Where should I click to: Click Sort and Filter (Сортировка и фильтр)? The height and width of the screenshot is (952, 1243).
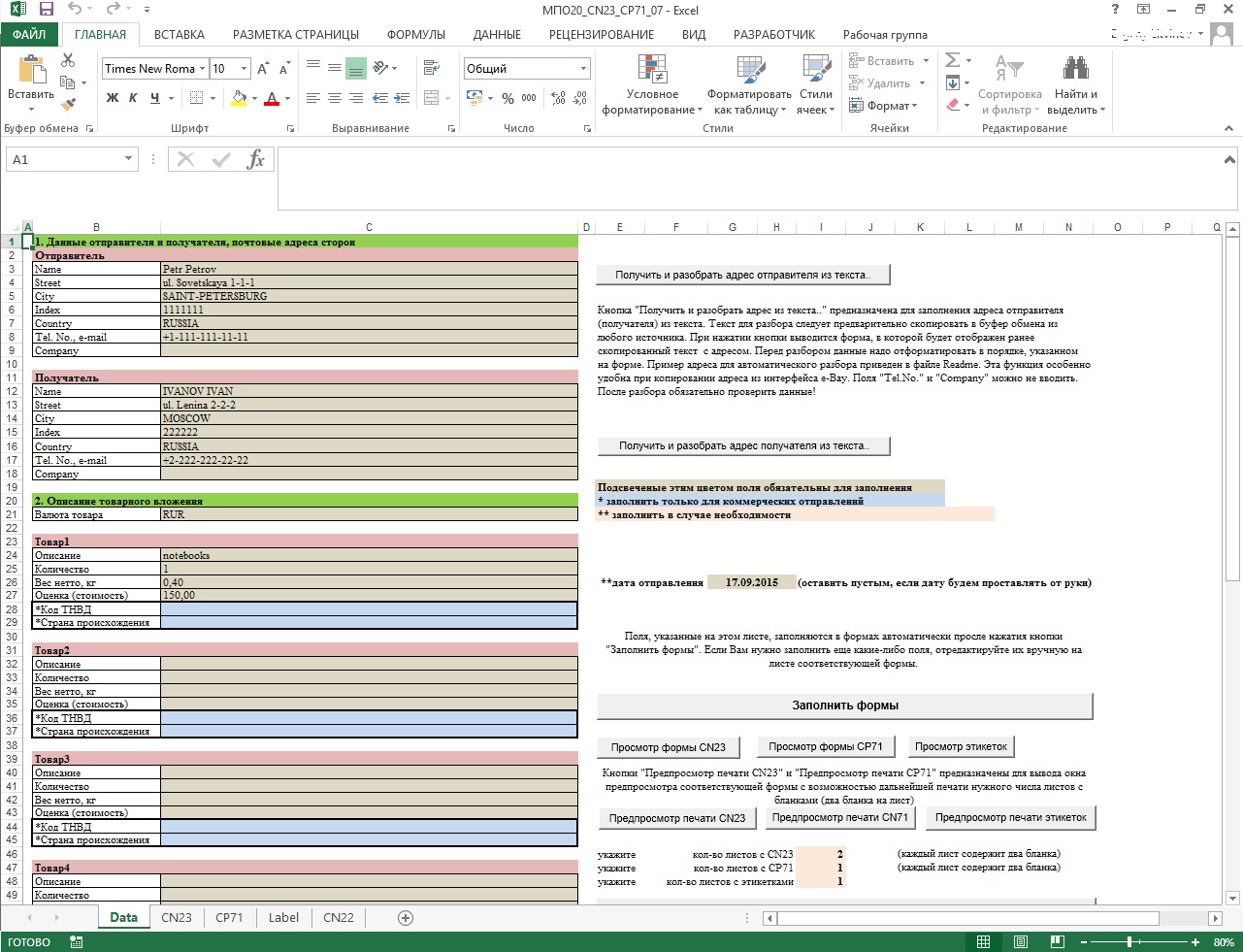pos(1009,86)
